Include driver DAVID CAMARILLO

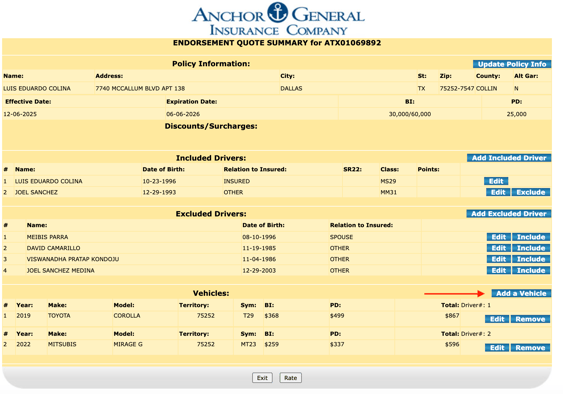(531, 248)
